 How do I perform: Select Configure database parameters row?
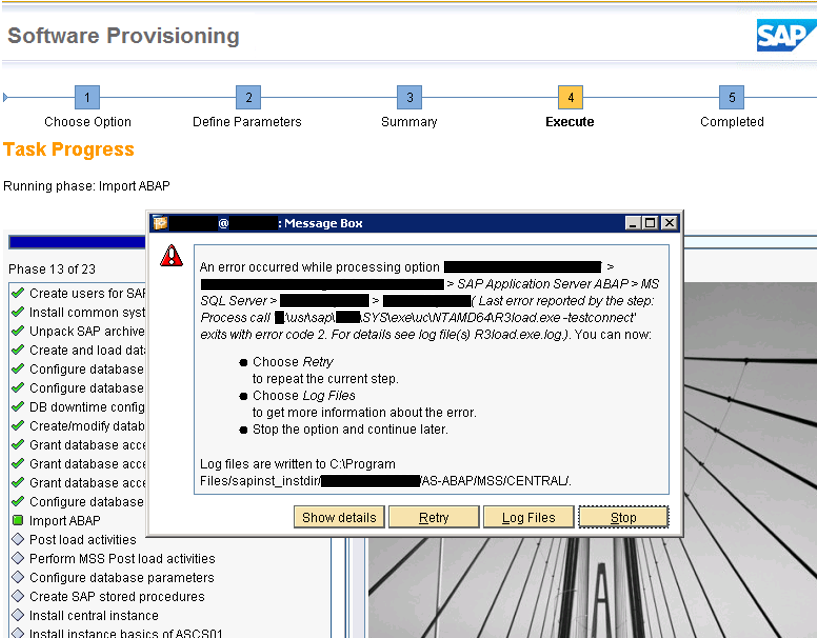click(121, 577)
